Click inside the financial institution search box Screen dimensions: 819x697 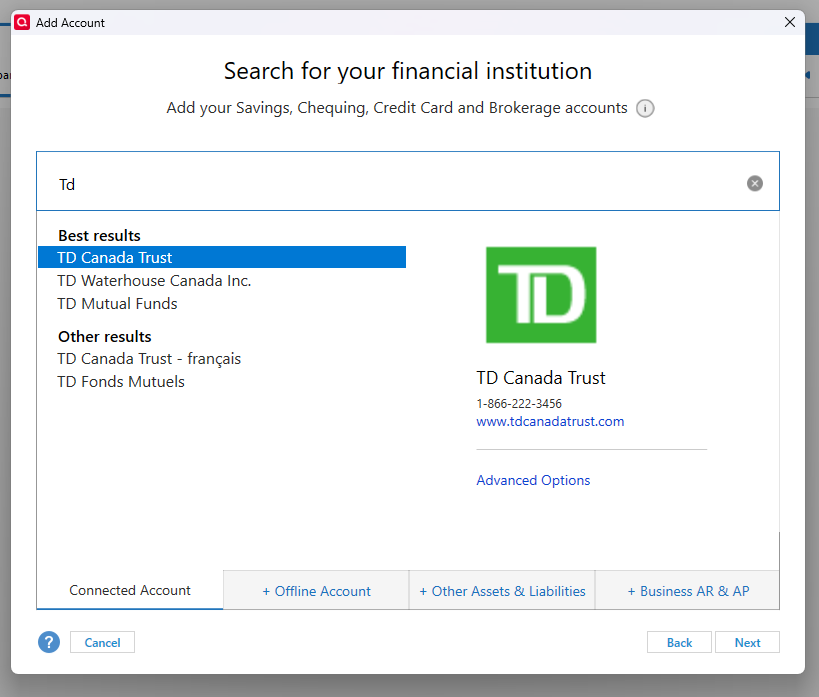[407, 181]
